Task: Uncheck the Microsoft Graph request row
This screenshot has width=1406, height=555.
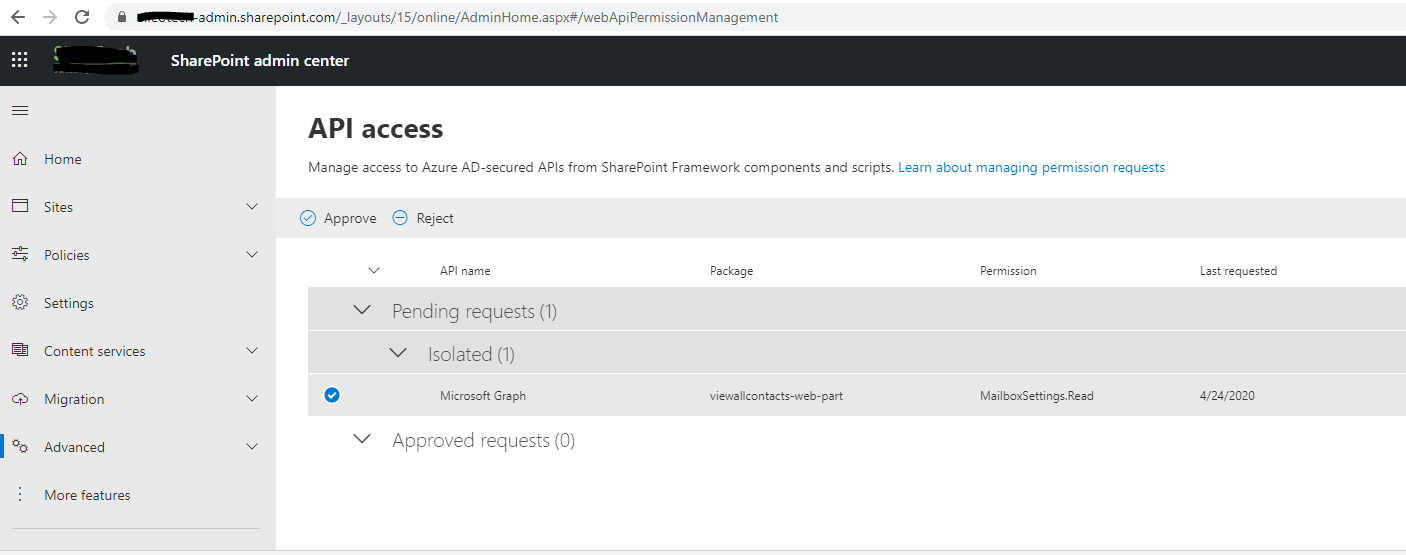Action: tap(332, 395)
